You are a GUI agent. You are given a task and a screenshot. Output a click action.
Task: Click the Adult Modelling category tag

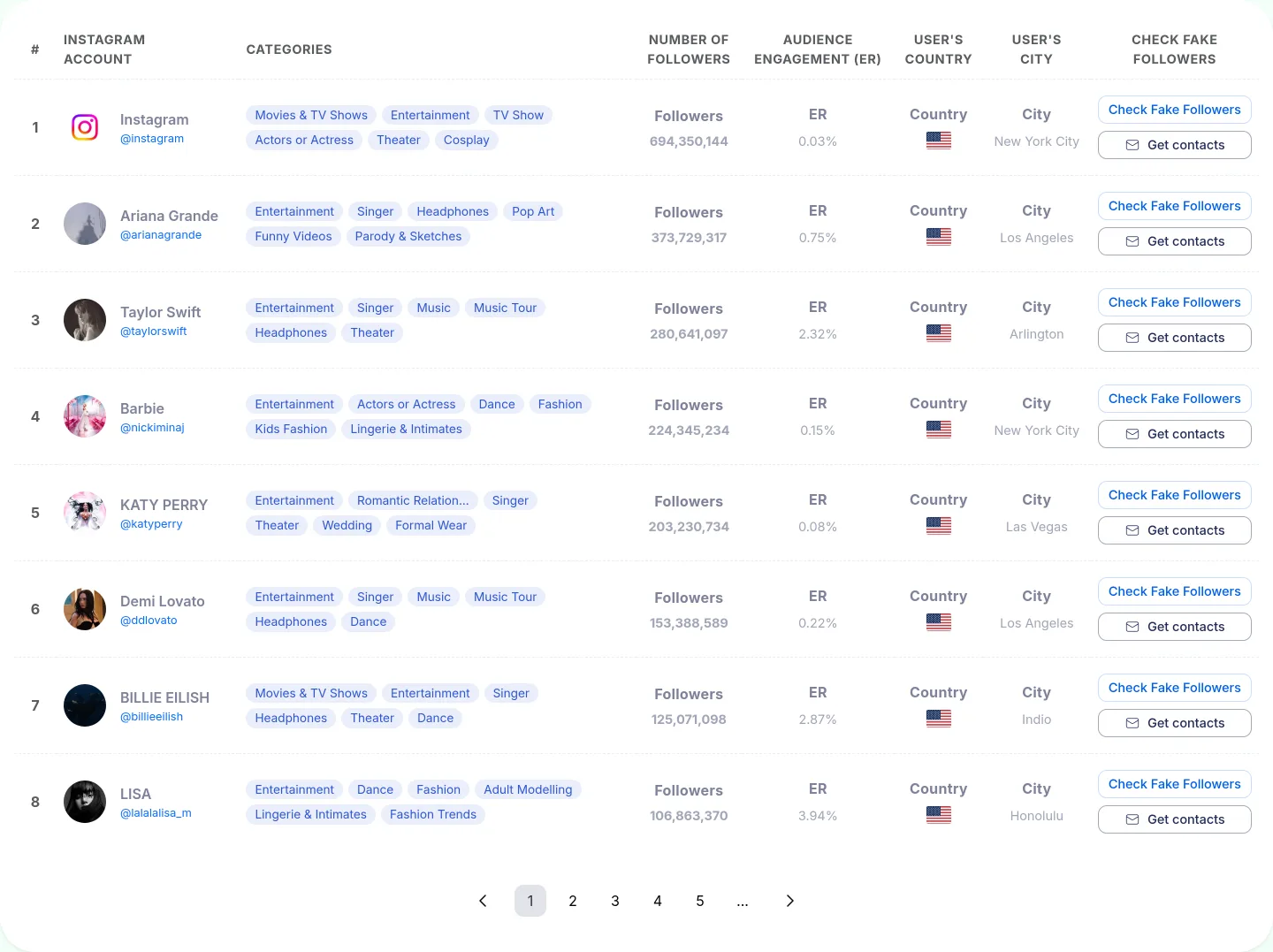(x=528, y=789)
